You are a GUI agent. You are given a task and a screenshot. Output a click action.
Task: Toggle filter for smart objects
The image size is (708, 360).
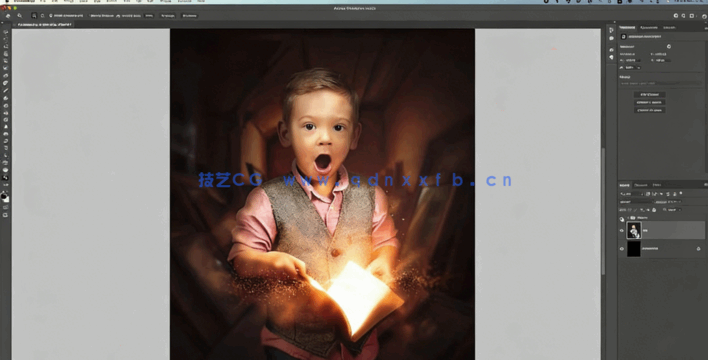[675, 194]
